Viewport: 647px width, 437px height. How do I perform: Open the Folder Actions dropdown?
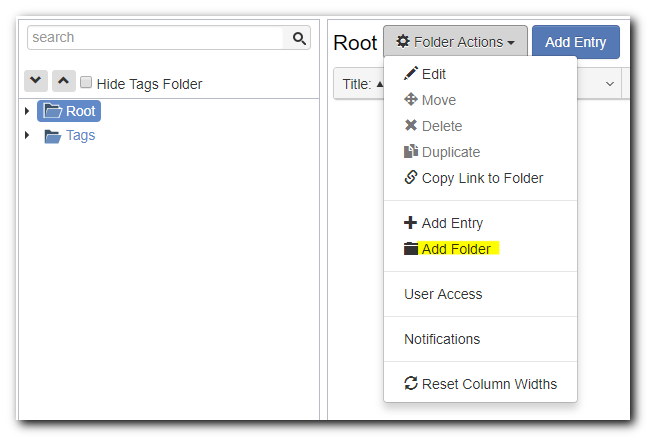coord(455,42)
